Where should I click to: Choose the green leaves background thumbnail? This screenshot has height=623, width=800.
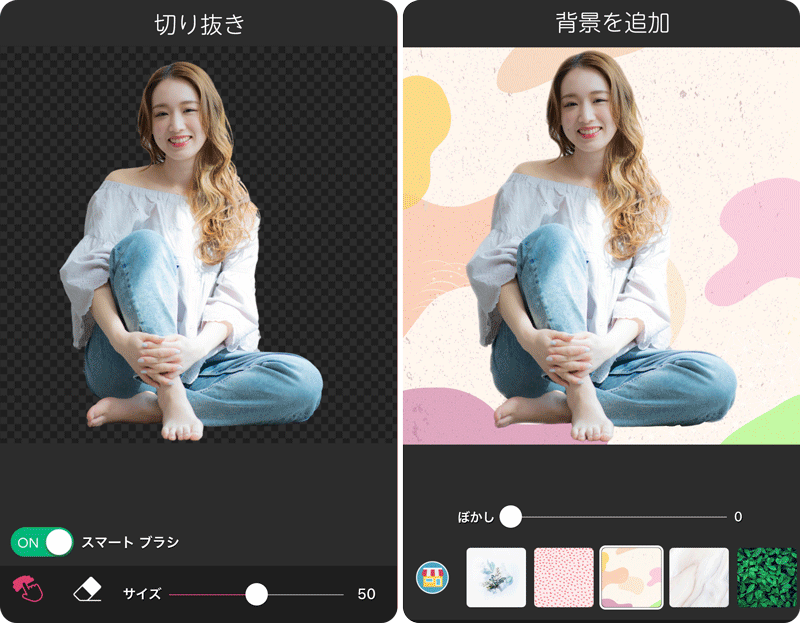point(767,578)
